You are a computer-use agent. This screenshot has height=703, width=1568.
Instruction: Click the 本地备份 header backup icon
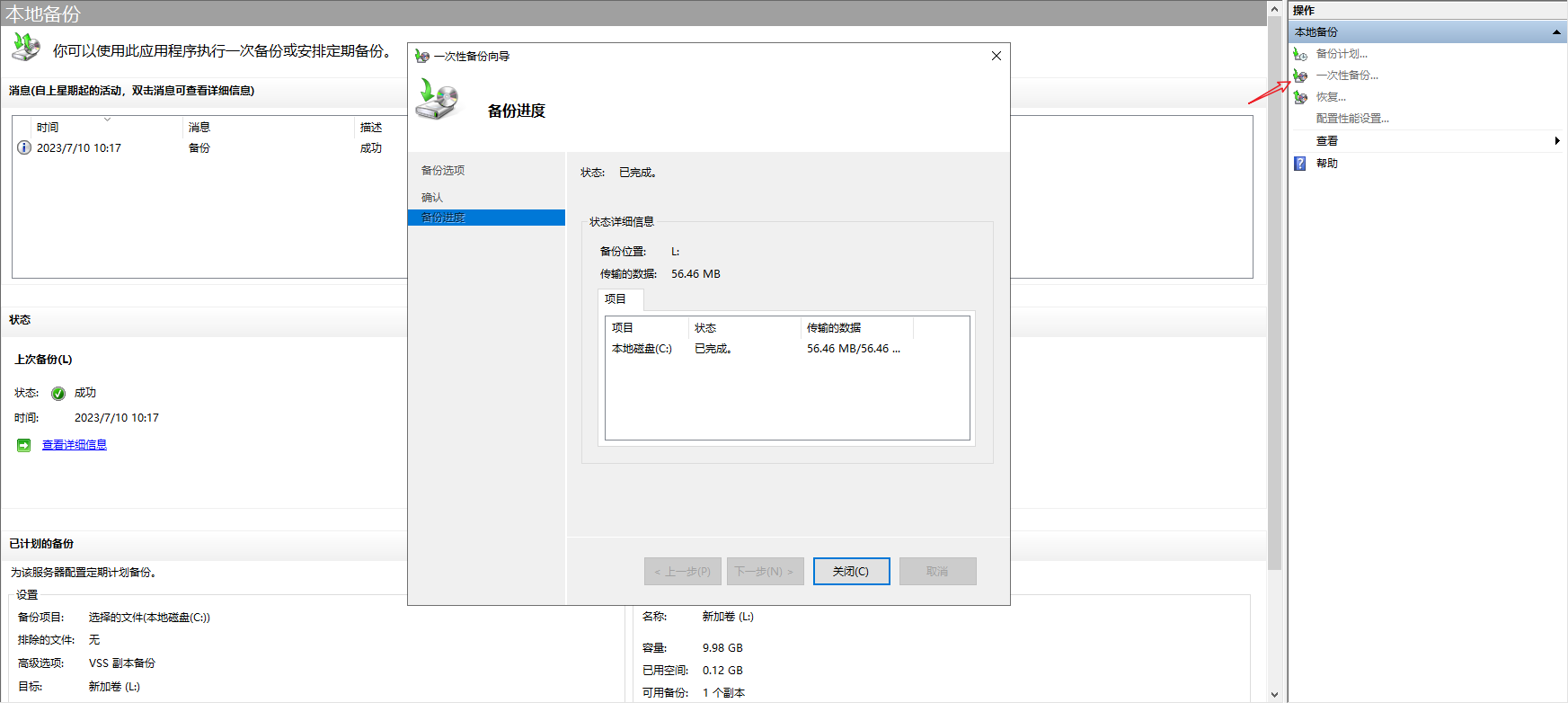pyautogui.click(x=26, y=47)
